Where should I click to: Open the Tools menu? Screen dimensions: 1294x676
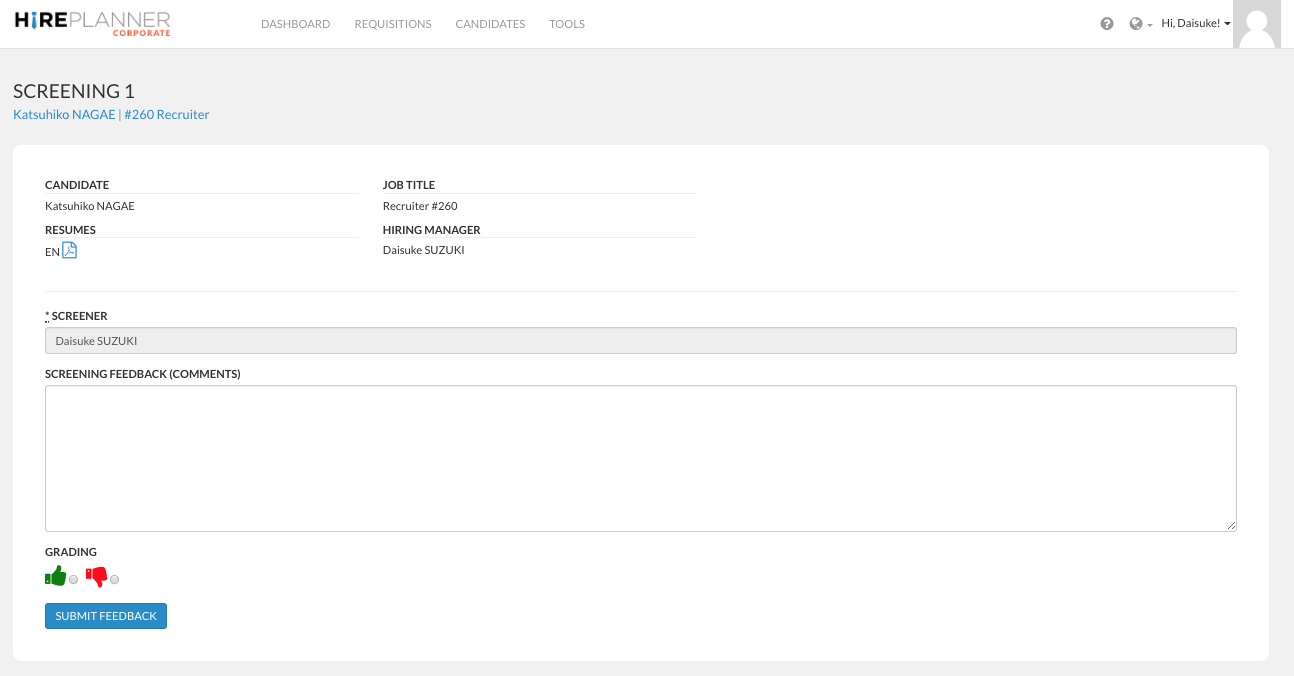point(567,24)
